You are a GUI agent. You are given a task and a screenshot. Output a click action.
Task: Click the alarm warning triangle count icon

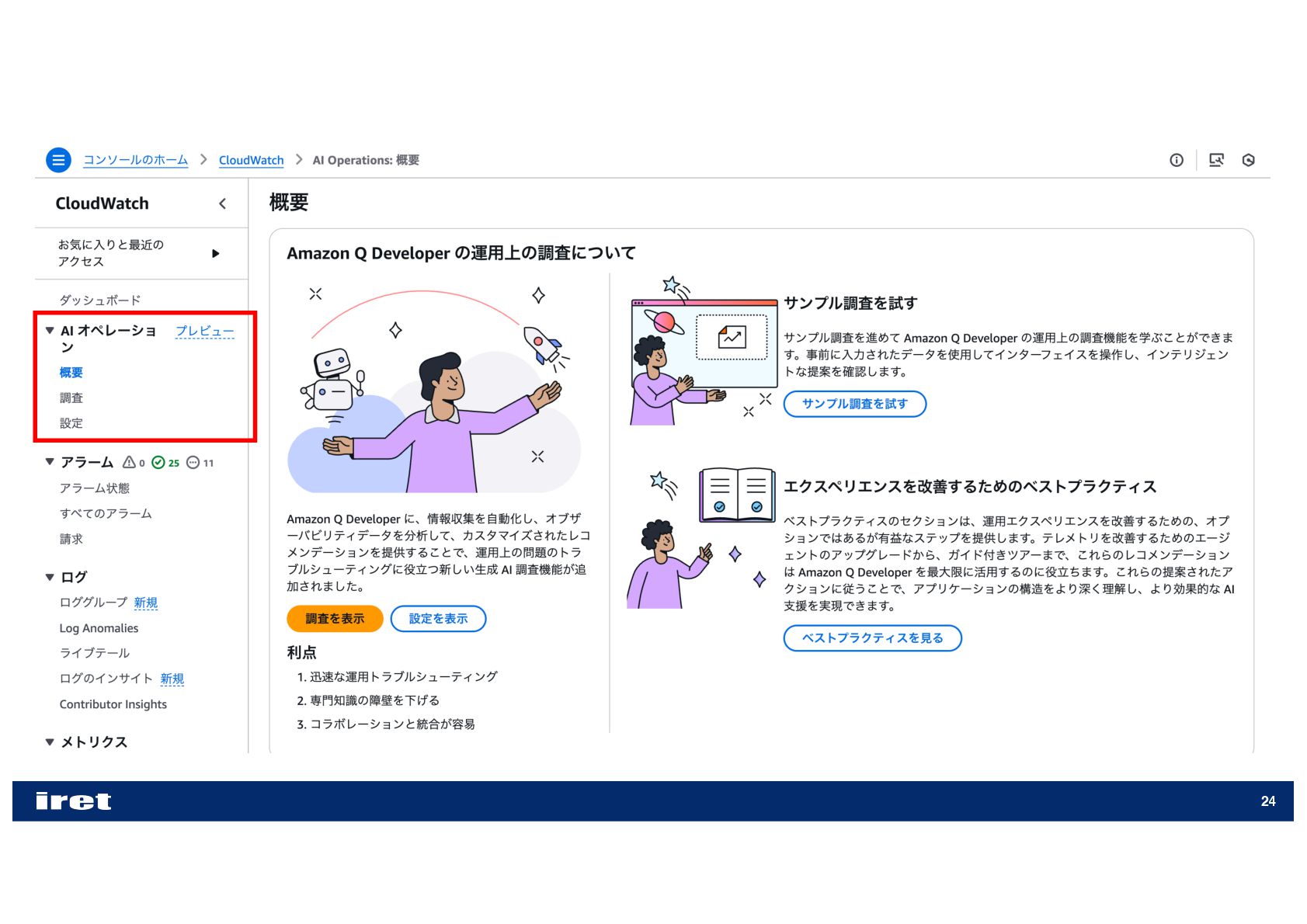[x=134, y=463]
